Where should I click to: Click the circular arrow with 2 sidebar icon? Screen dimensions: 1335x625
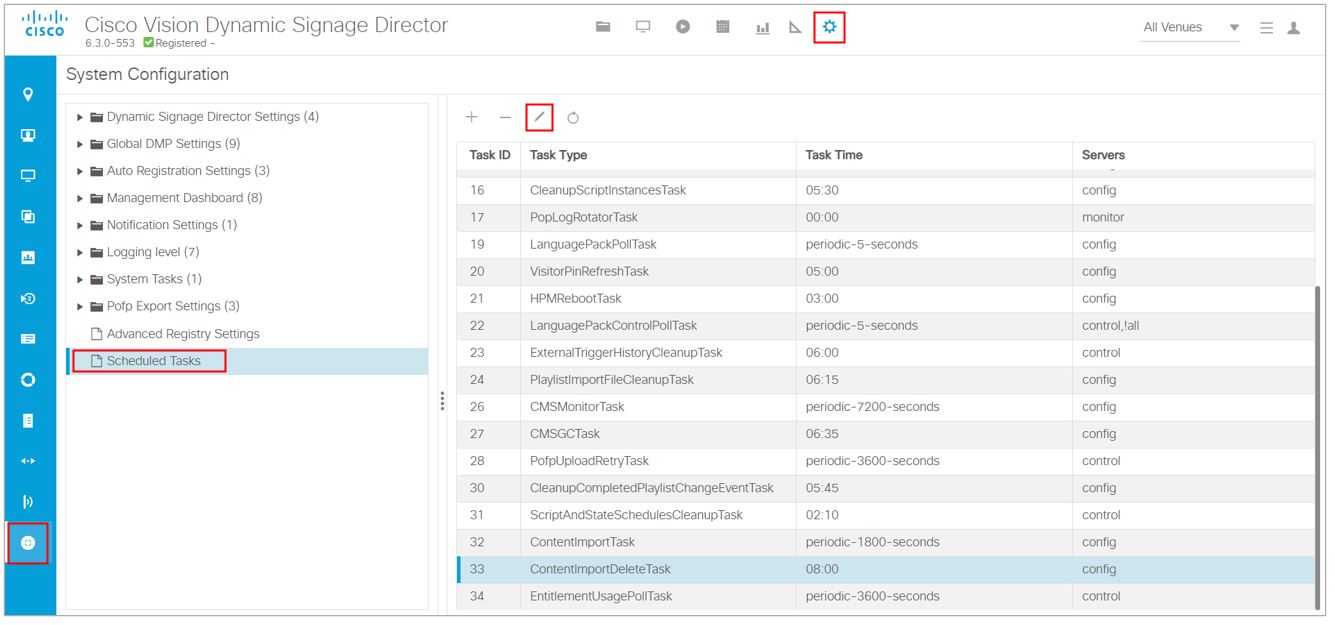28,298
